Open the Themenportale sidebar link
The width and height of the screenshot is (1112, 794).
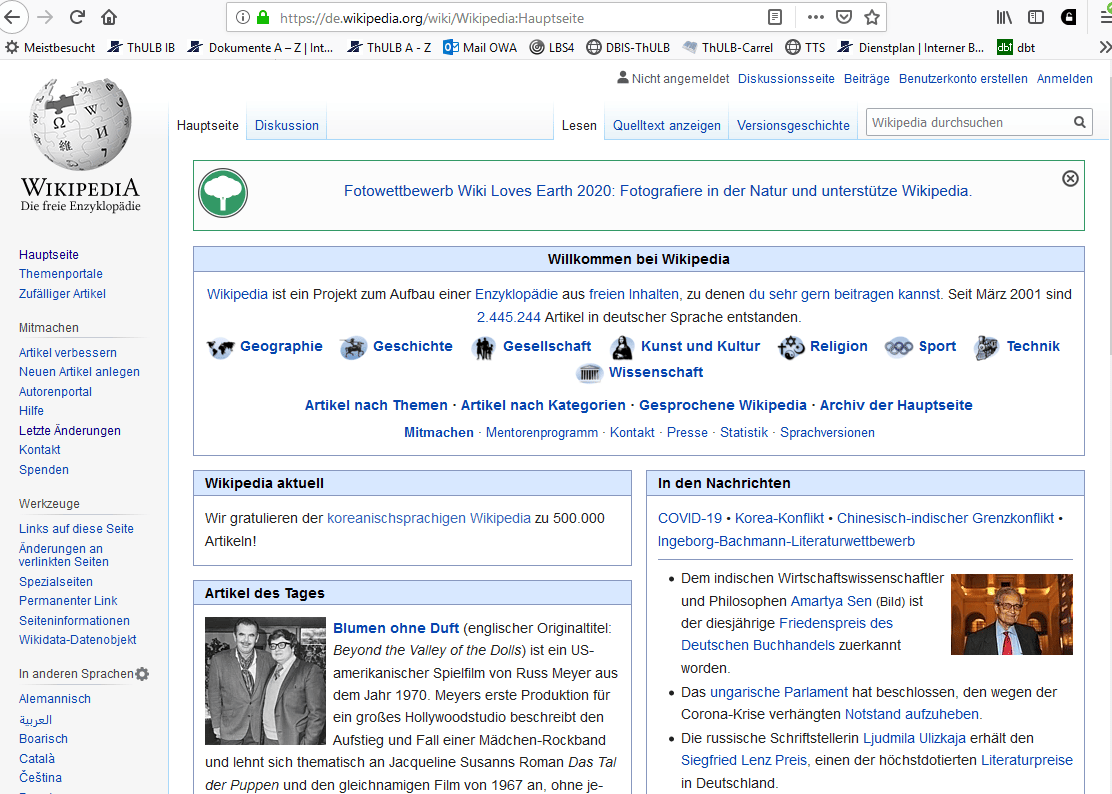[61, 274]
